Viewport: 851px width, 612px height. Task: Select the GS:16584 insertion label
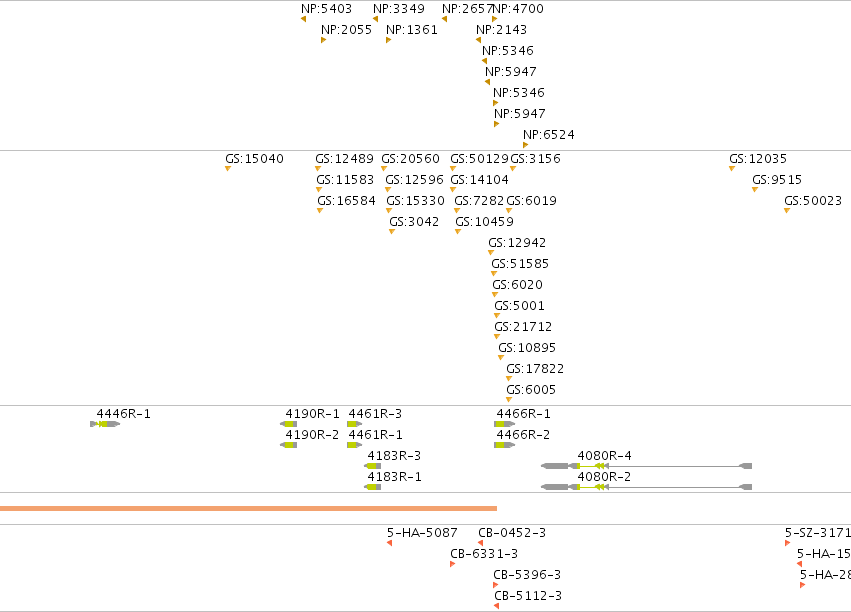coord(346,201)
